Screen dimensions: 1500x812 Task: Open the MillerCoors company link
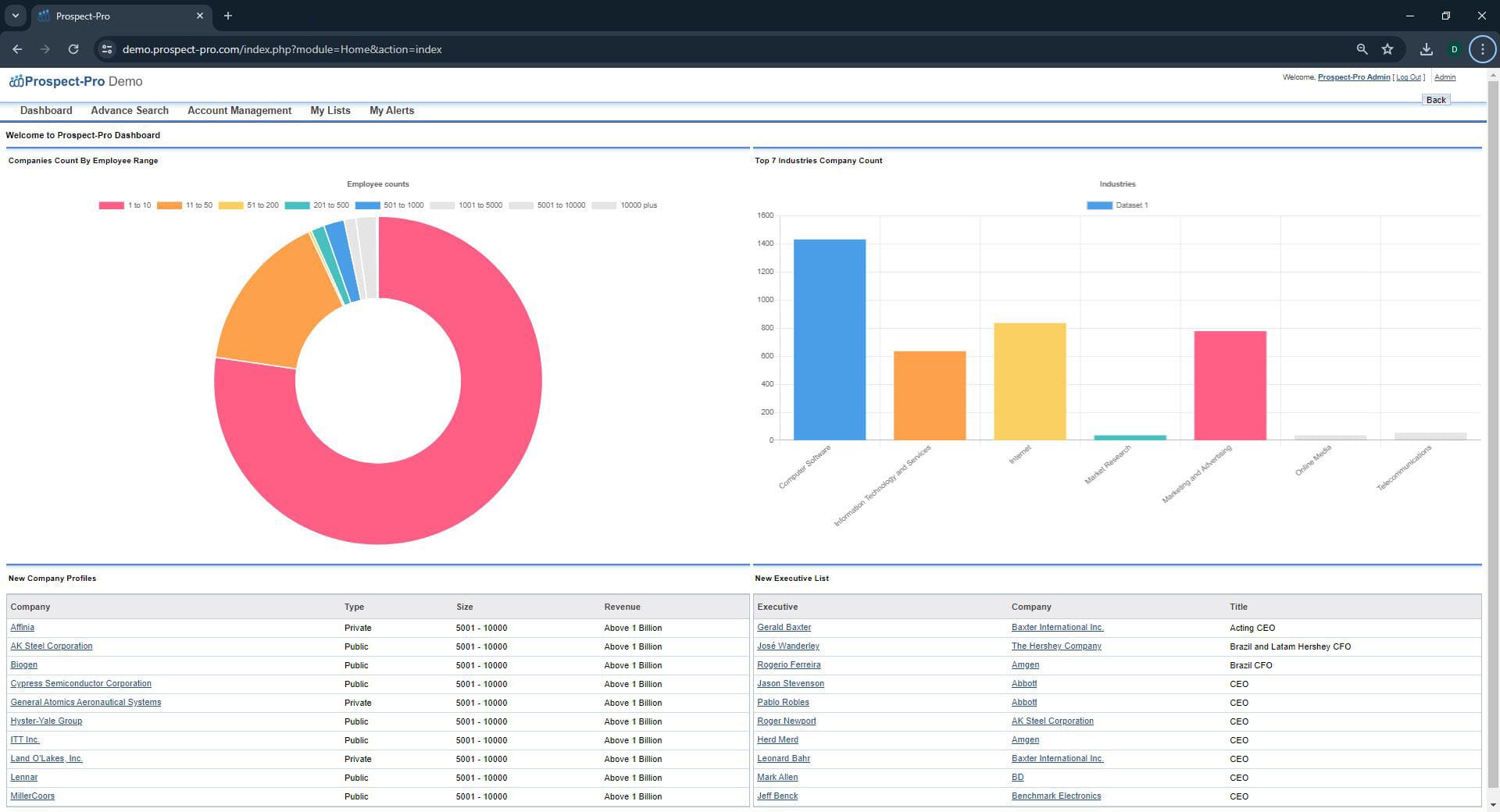pyautogui.click(x=32, y=796)
